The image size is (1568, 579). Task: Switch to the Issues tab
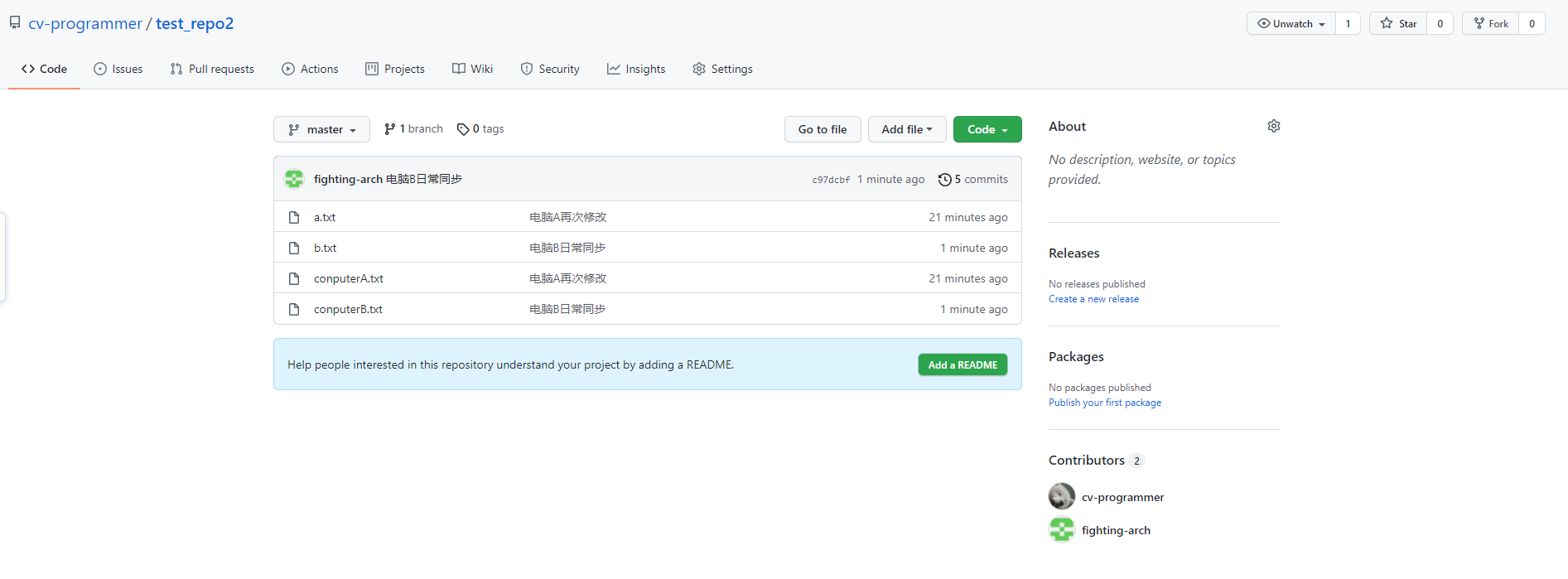coord(118,70)
